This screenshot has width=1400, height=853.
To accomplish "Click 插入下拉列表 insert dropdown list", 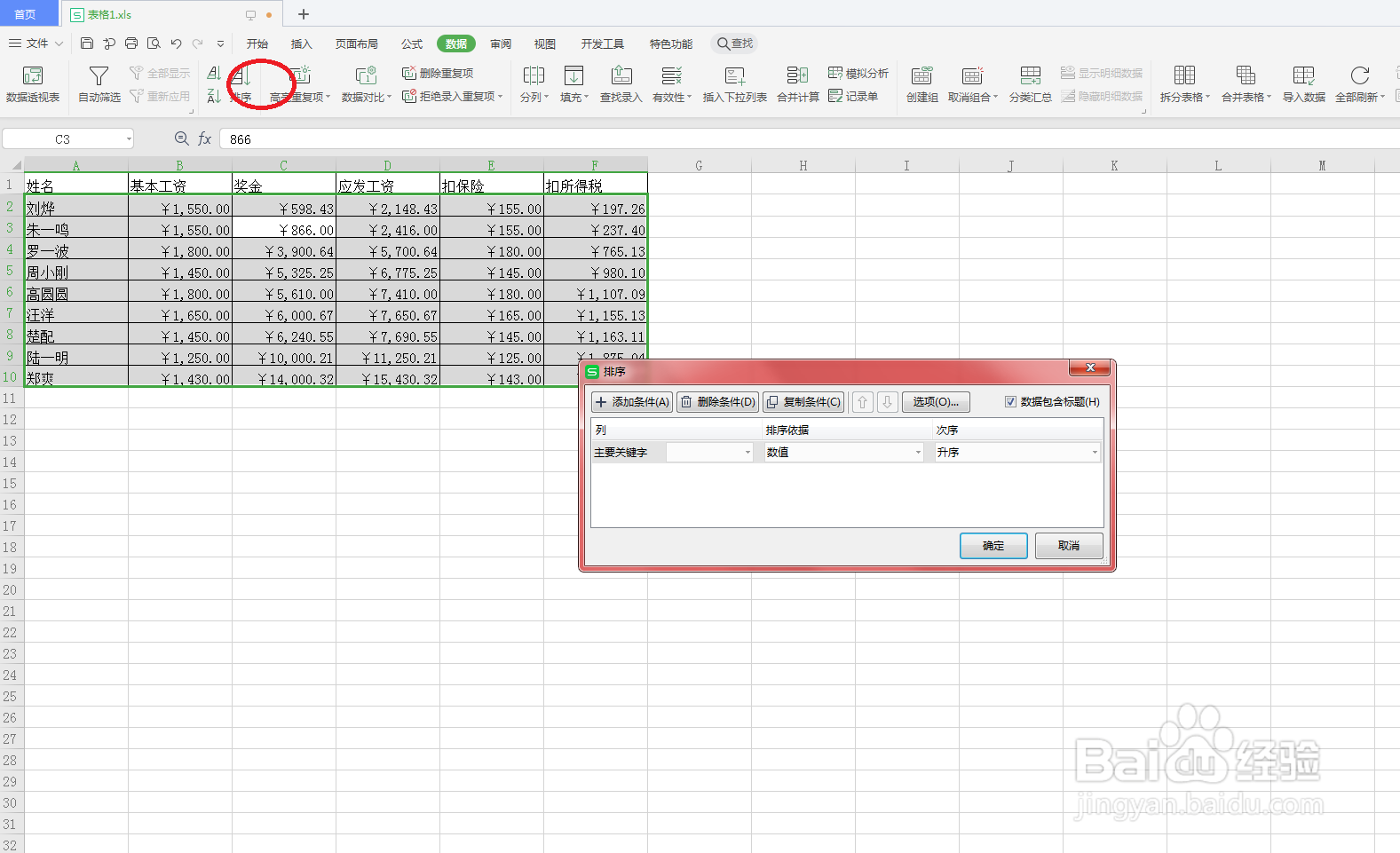I will point(735,84).
